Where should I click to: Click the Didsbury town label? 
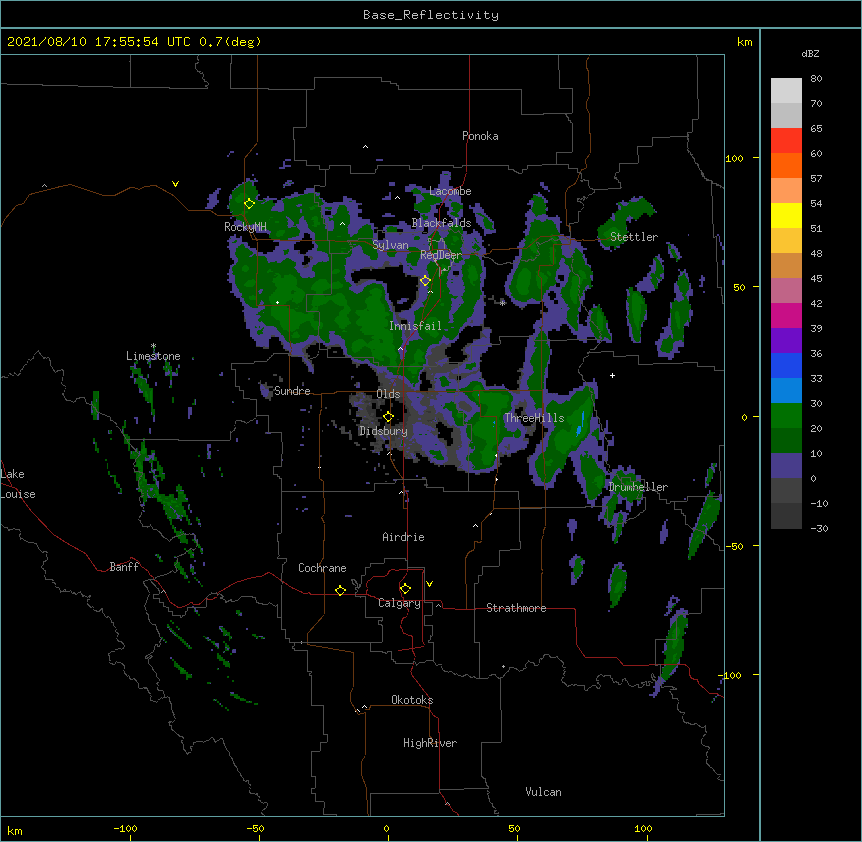point(383,431)
